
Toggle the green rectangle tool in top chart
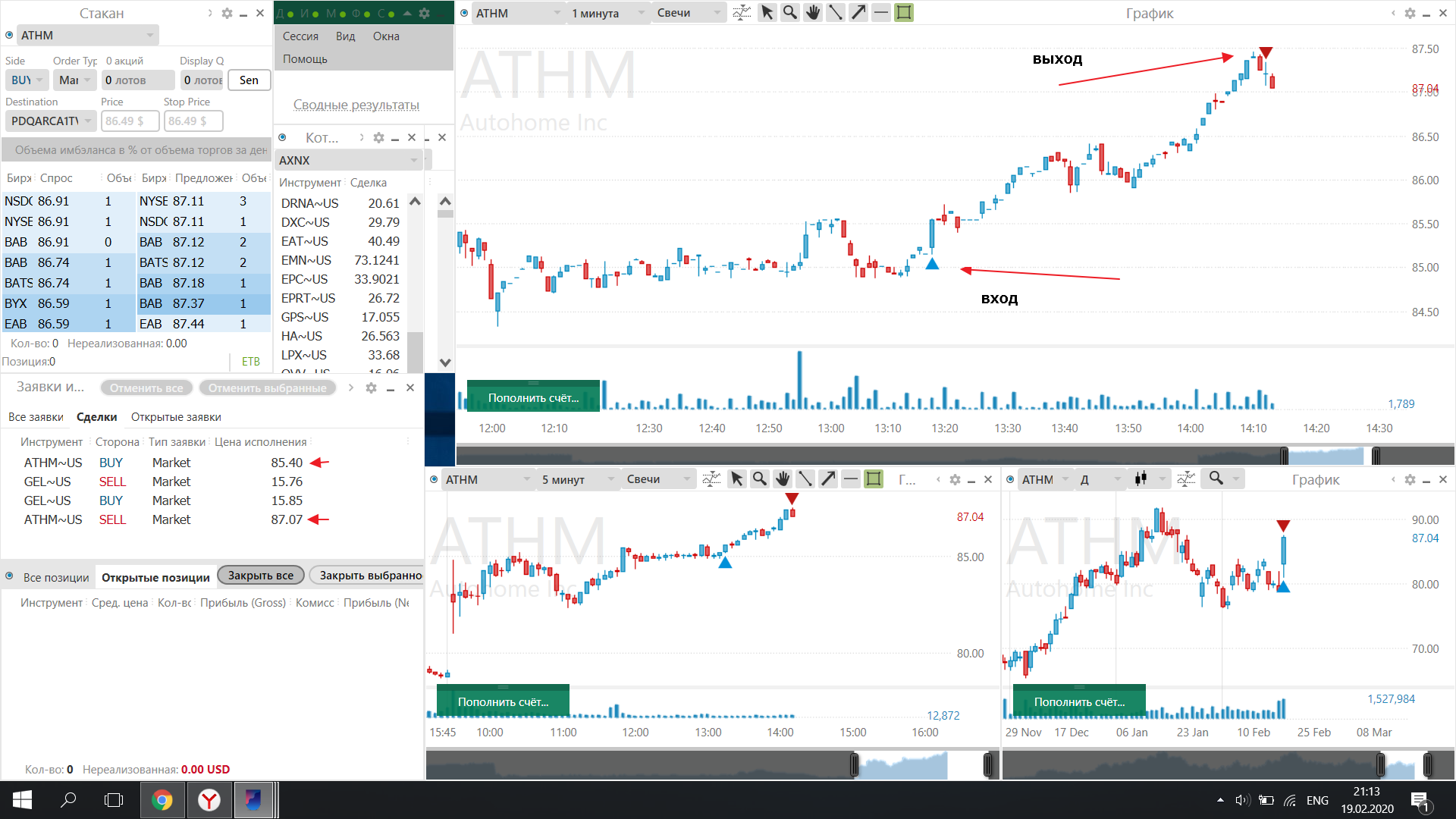coord(903,13)
